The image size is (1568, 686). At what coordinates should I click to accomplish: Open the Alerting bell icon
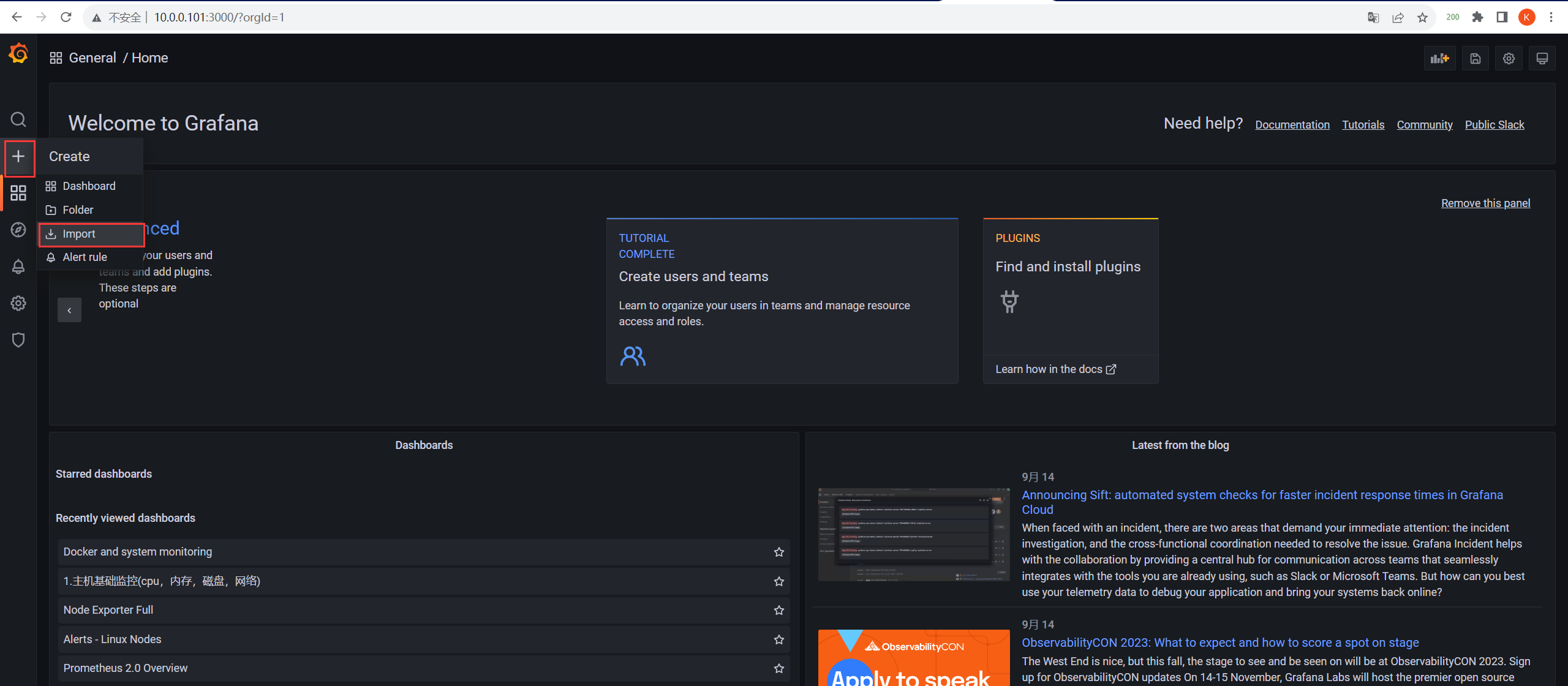pyautogui.click(x=18, y=266)
